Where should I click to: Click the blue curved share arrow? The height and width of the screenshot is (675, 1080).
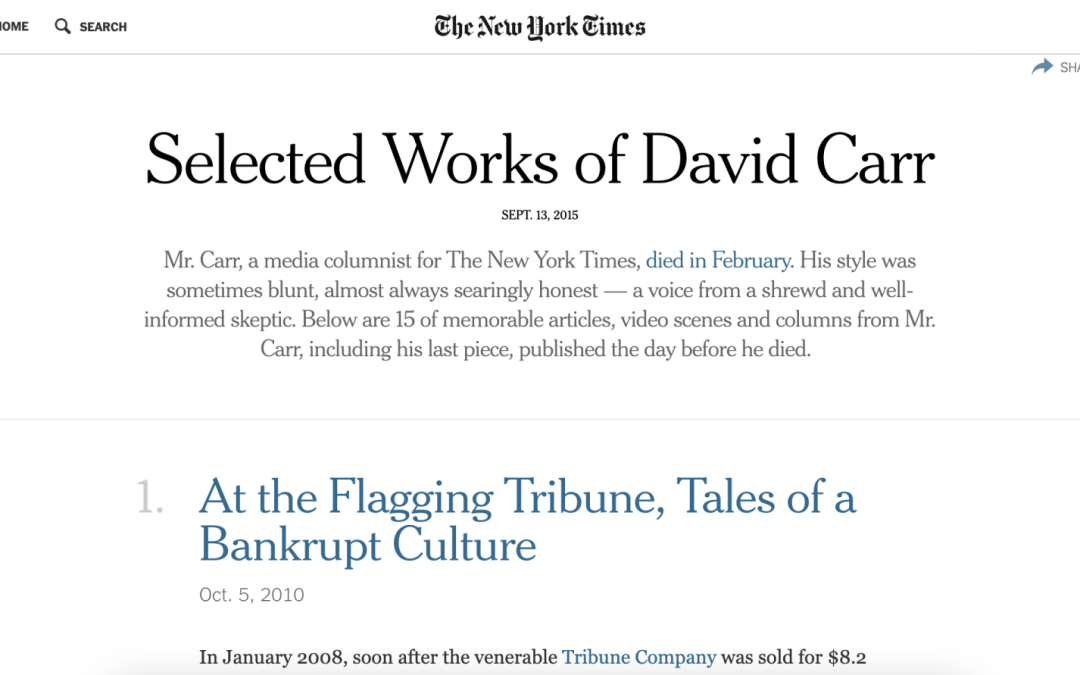tap(1041, 66)
